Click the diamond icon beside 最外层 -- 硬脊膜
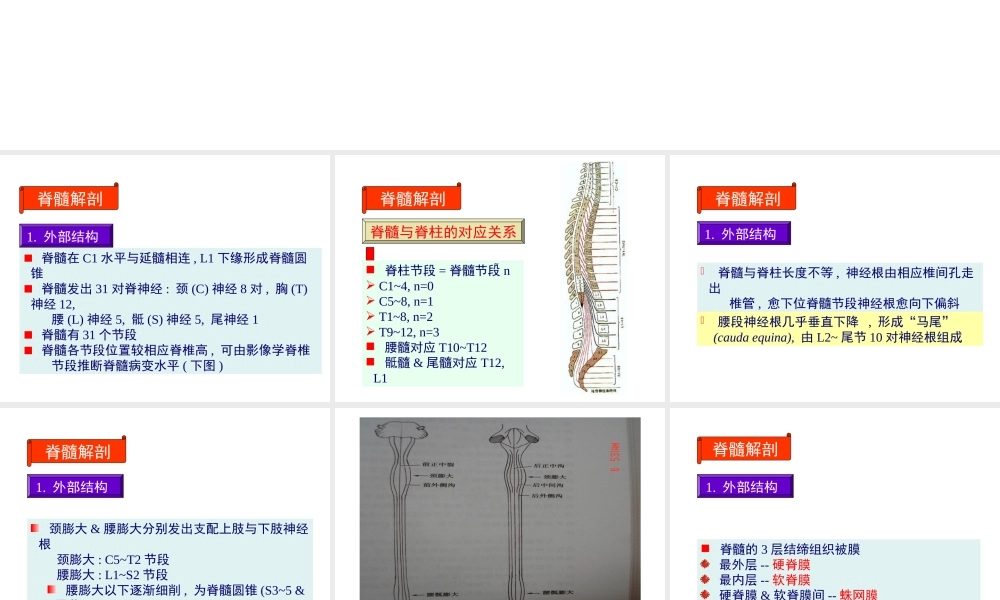This screenshot has width=1000, height=600. 704,565
